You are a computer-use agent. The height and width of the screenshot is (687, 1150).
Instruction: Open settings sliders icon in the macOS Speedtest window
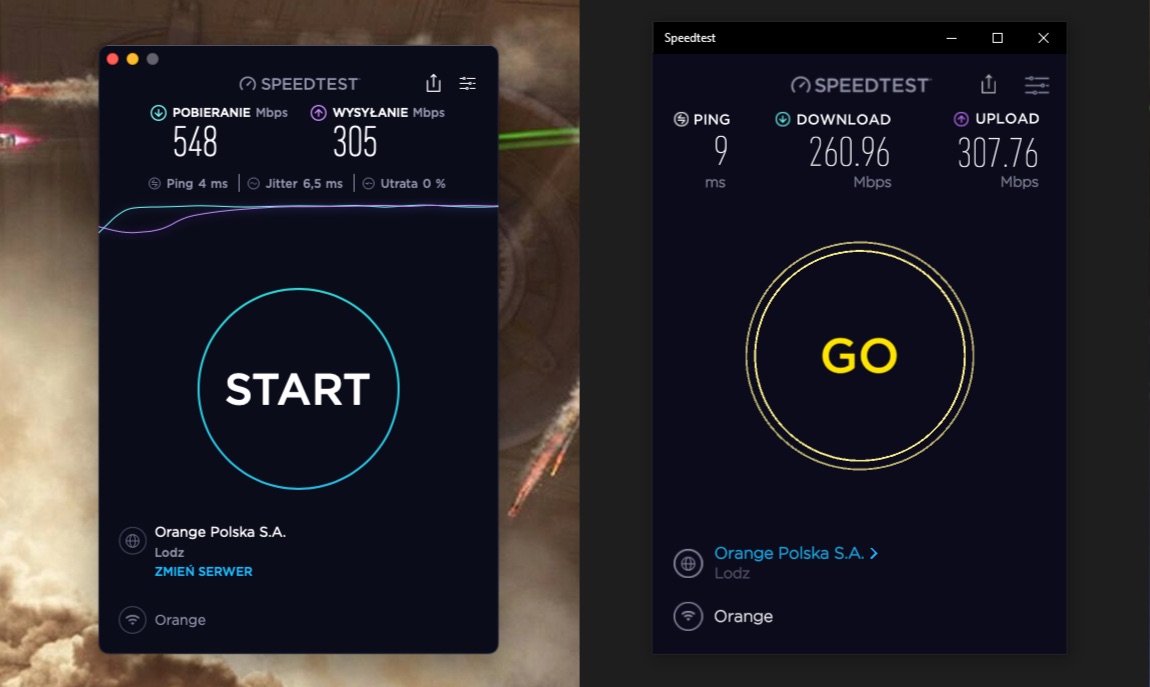click(x=467, y=84)
